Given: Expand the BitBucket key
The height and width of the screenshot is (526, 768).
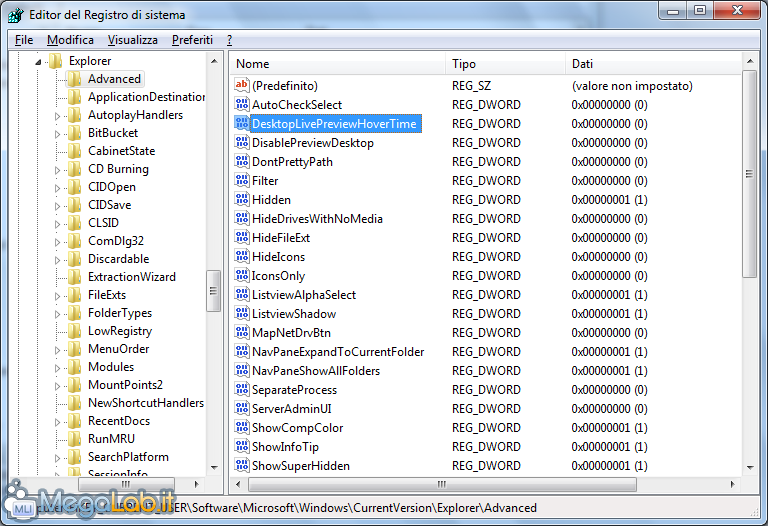Looking at the screenshot, I should coord(57,134).
